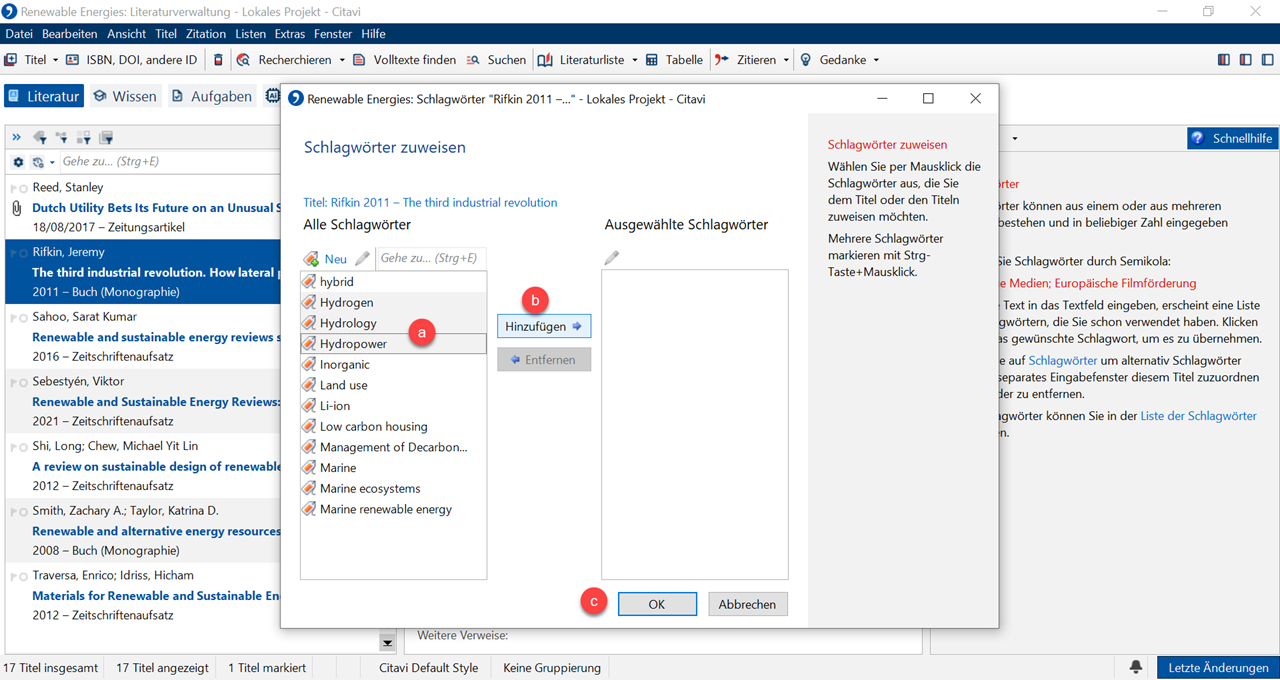Toggle the rightmost pane layout icon
1280x680 pixels.
click(x=1266, y=60)
